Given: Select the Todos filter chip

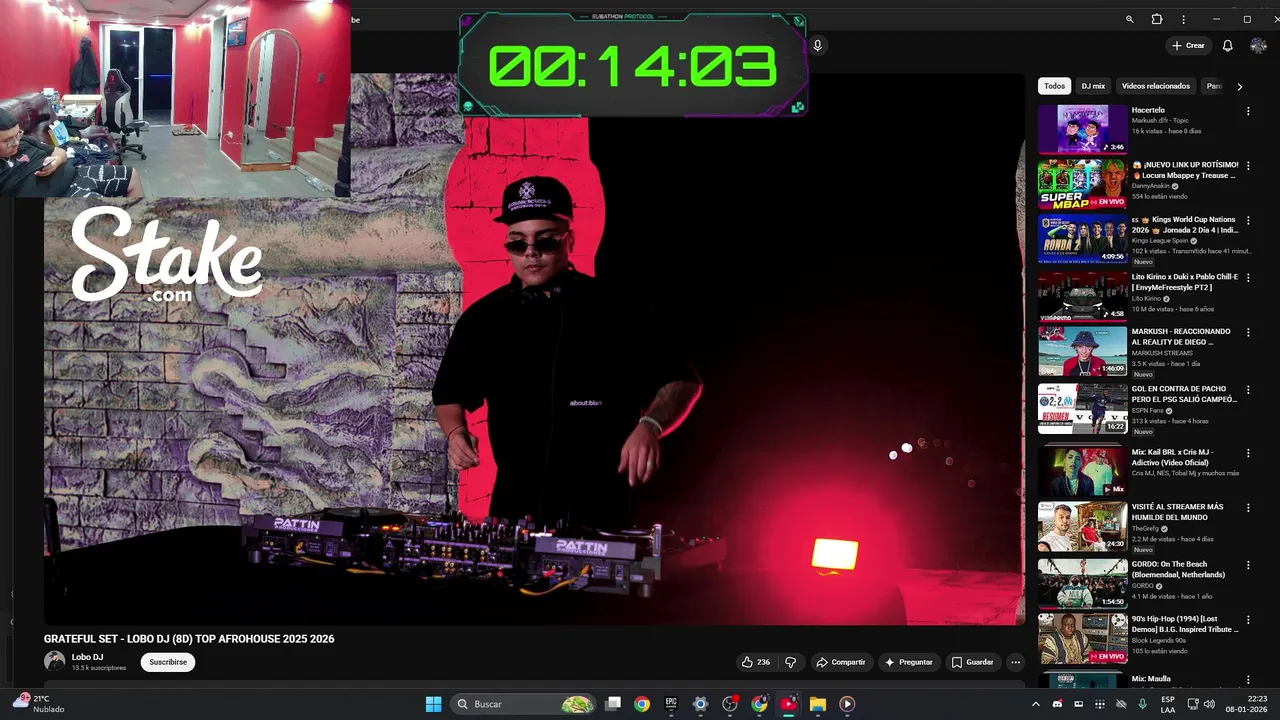Looking at the screenshot, I should click(x=1054, y=86).
